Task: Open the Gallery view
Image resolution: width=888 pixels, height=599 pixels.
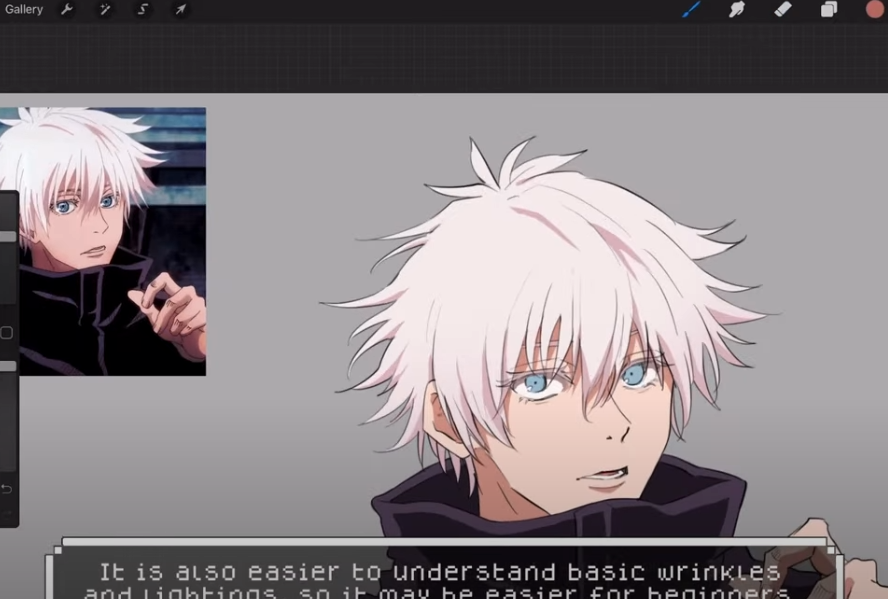Action: pyautogui.click(x=24, y=10)
